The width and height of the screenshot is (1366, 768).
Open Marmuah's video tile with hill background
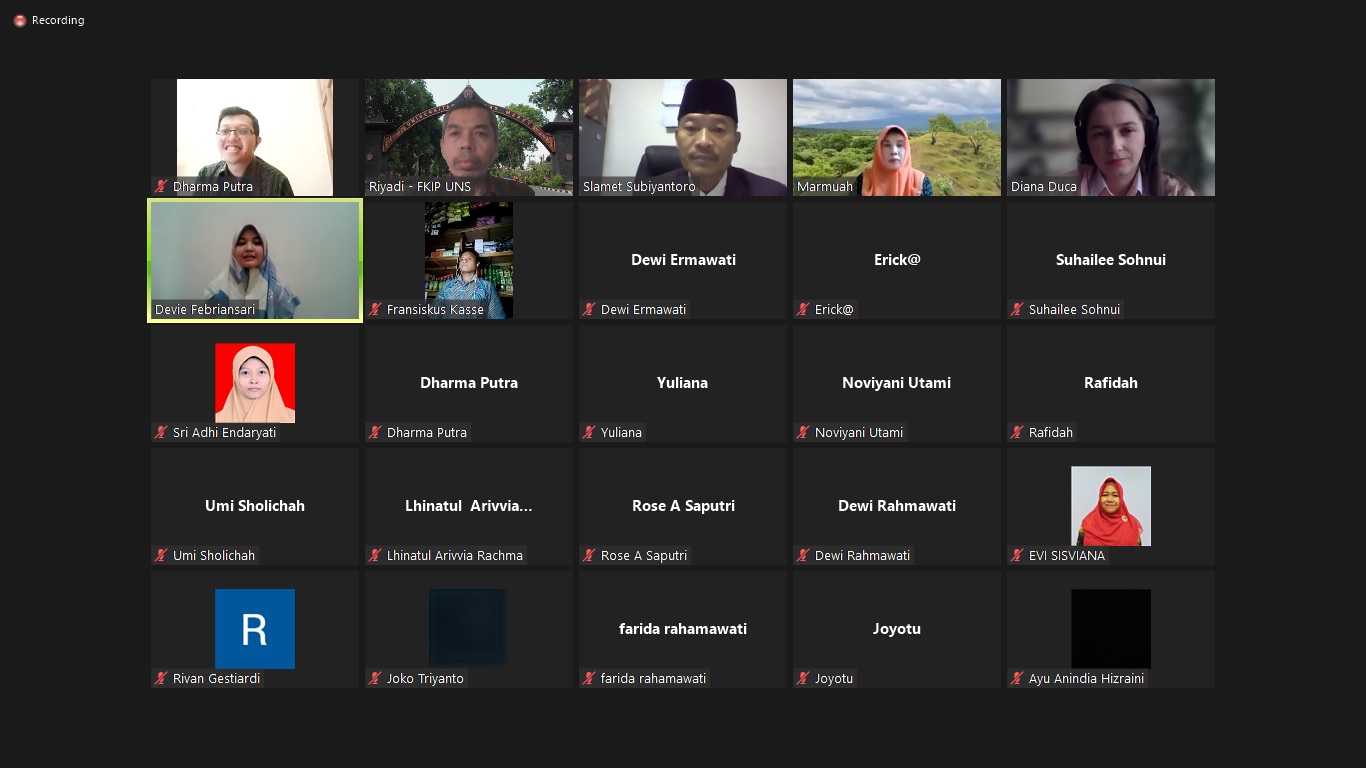896,135
